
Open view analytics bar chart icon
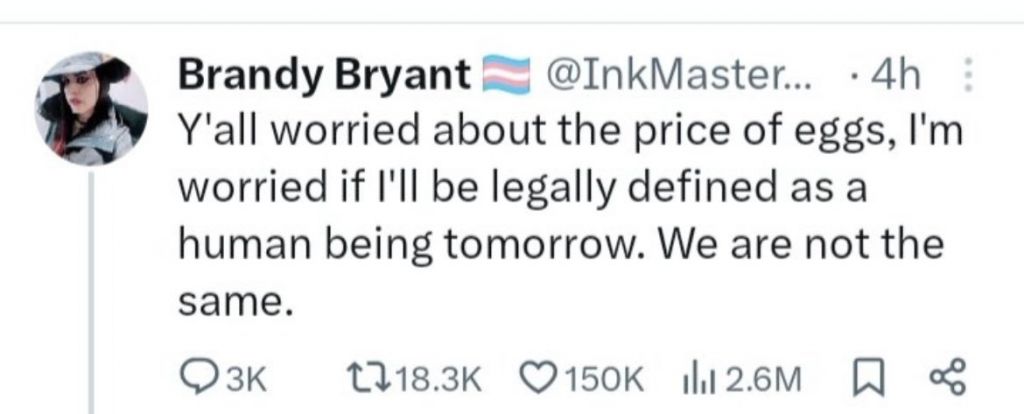pyautogui.click(x=695, y=377)
